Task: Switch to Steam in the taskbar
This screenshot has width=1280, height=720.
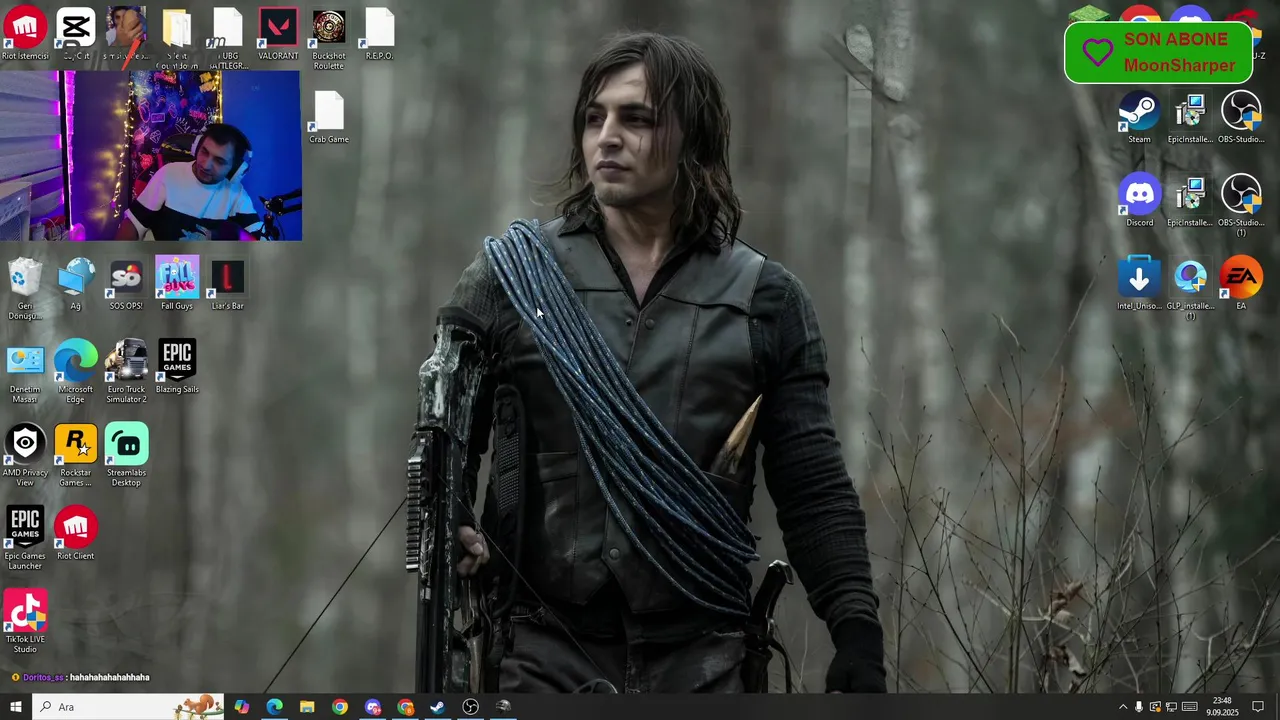Action: [x=438, y=707]
